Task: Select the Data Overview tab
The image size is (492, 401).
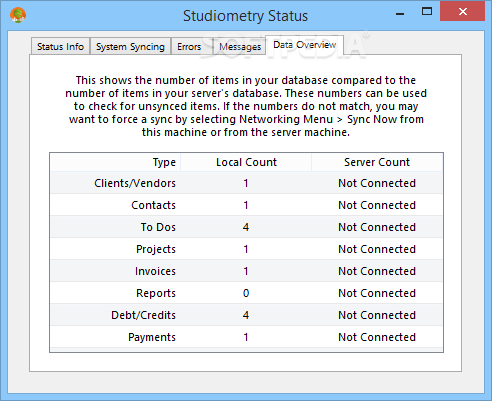Action: (x=304, y=45)
